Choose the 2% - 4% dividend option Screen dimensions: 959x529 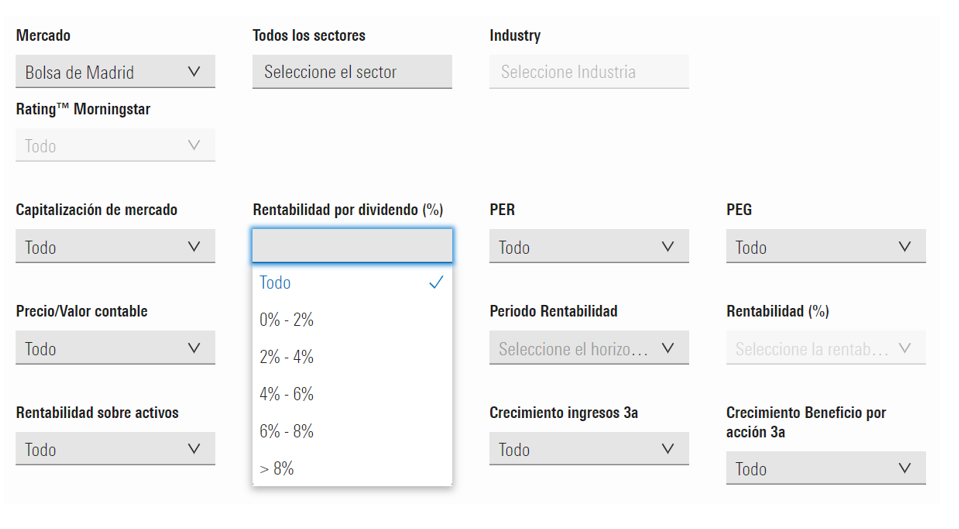click(x=287, y=357)
